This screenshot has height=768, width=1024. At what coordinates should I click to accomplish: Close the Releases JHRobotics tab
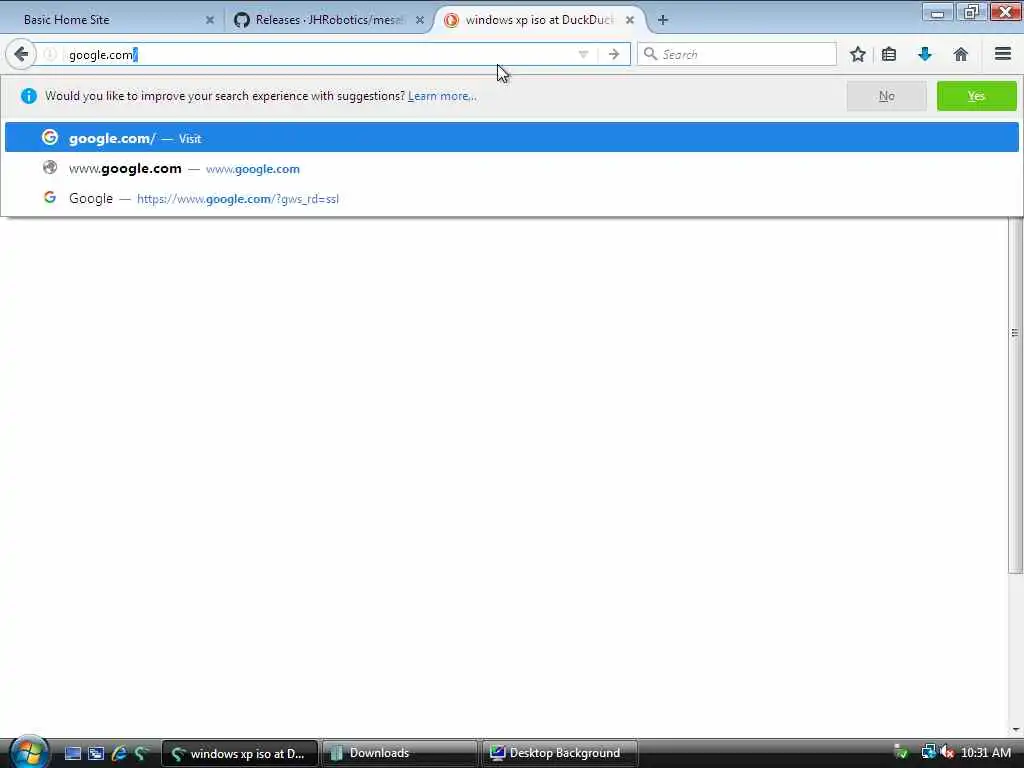(x=420, y=20)
